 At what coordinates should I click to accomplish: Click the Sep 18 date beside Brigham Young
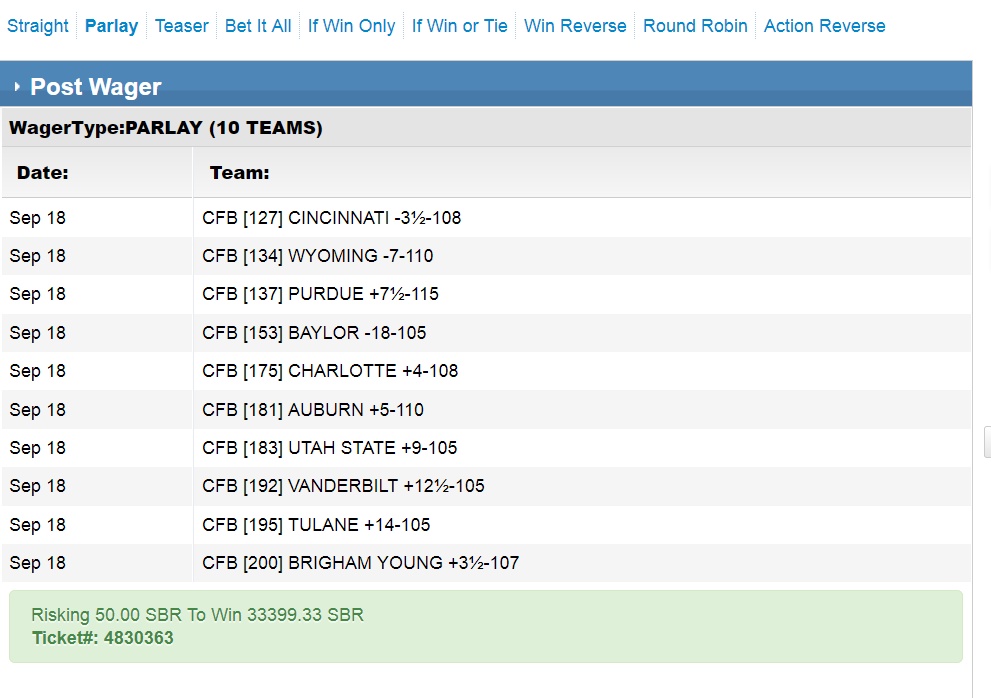pos(37,563)
